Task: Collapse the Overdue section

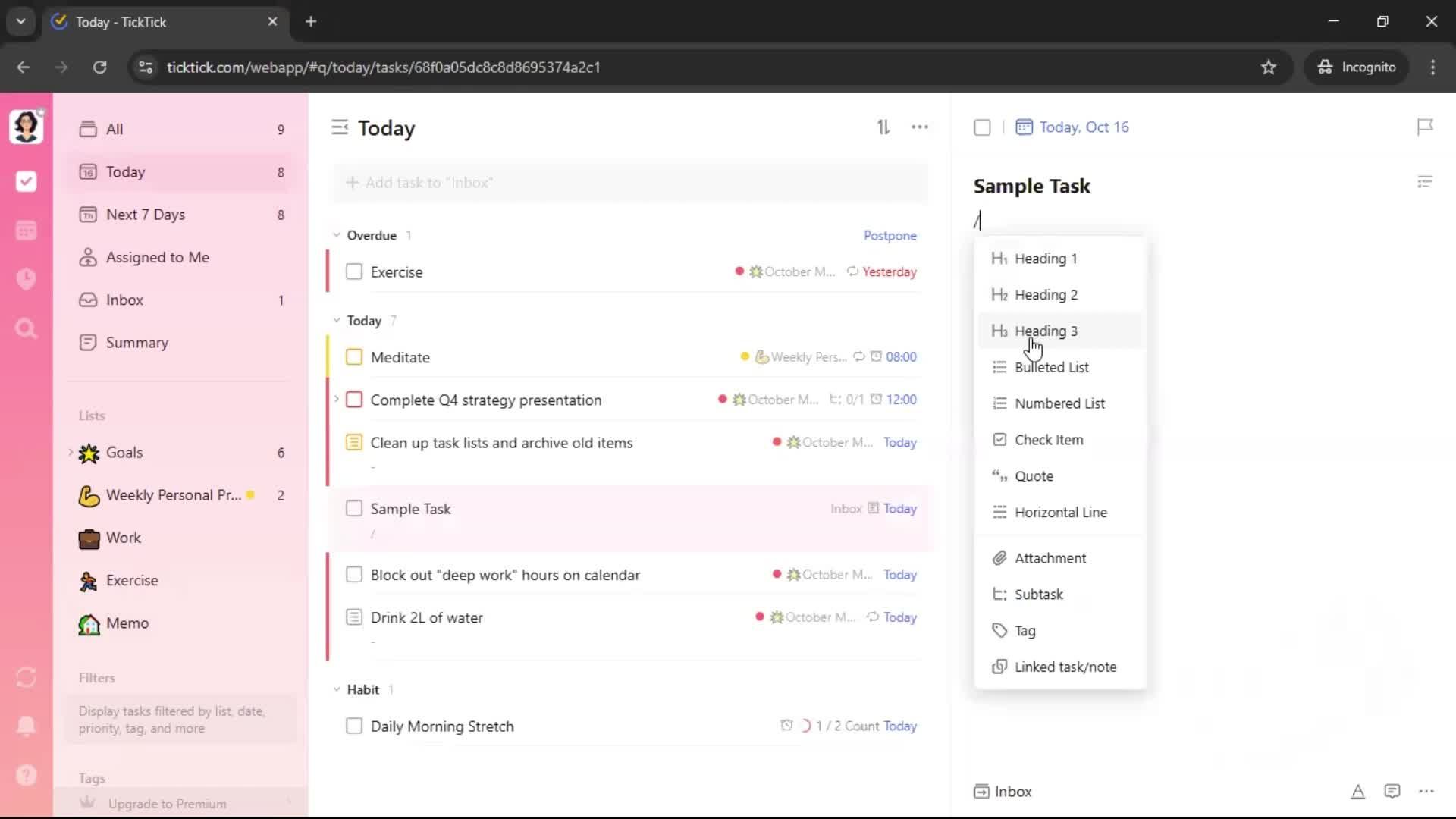Action: [337, 235]
